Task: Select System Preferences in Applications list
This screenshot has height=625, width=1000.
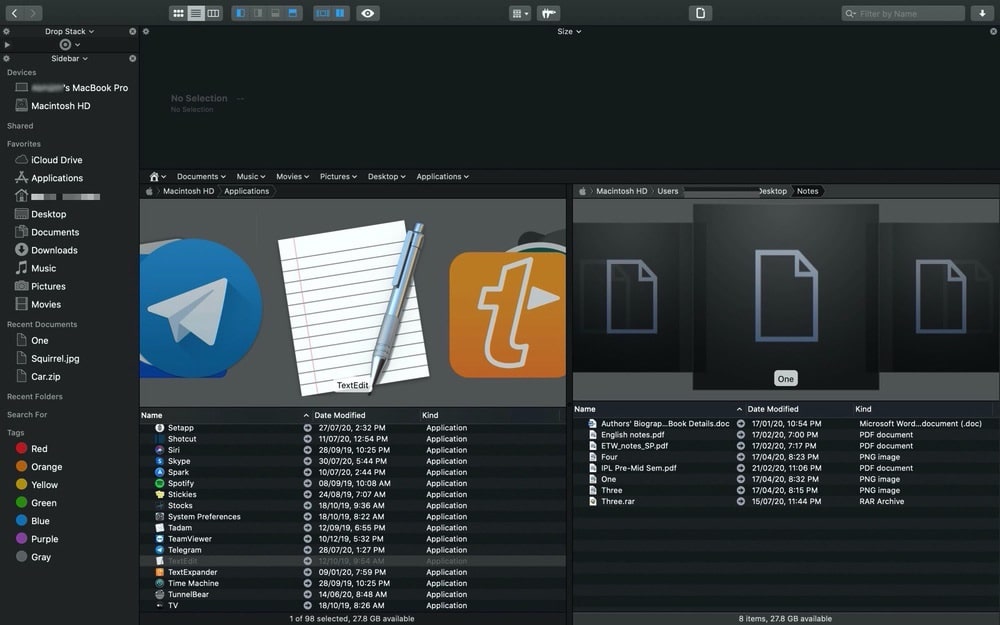Action: click(352, 517)
